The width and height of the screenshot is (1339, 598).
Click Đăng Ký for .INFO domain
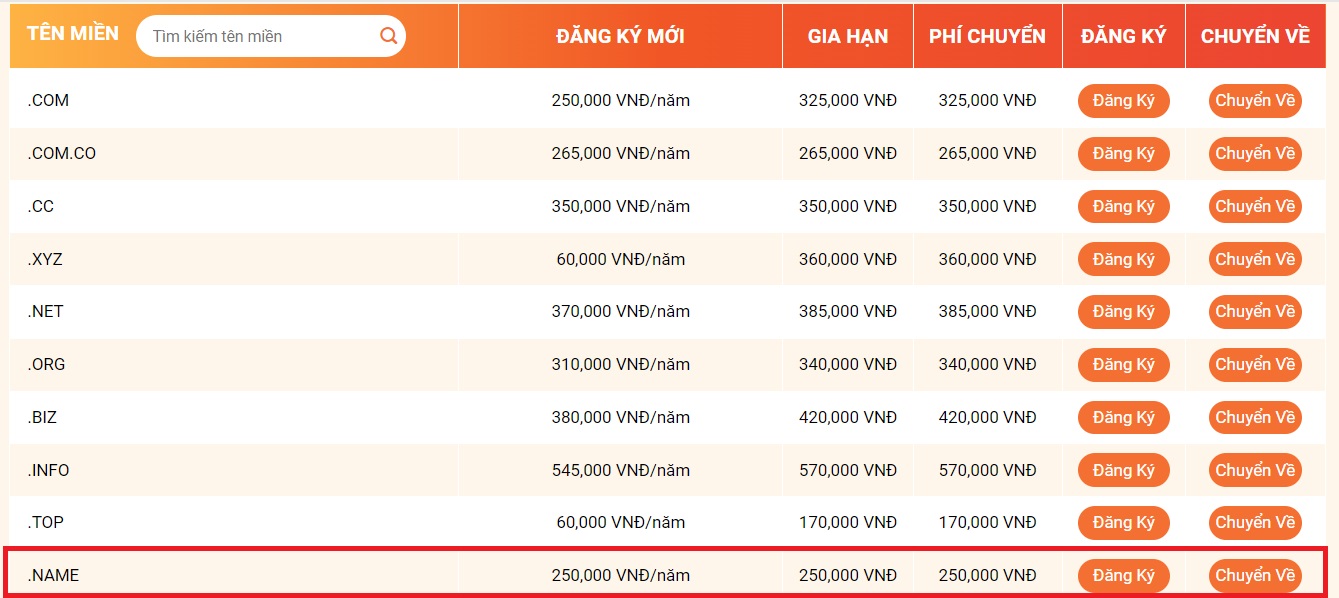1123,471
